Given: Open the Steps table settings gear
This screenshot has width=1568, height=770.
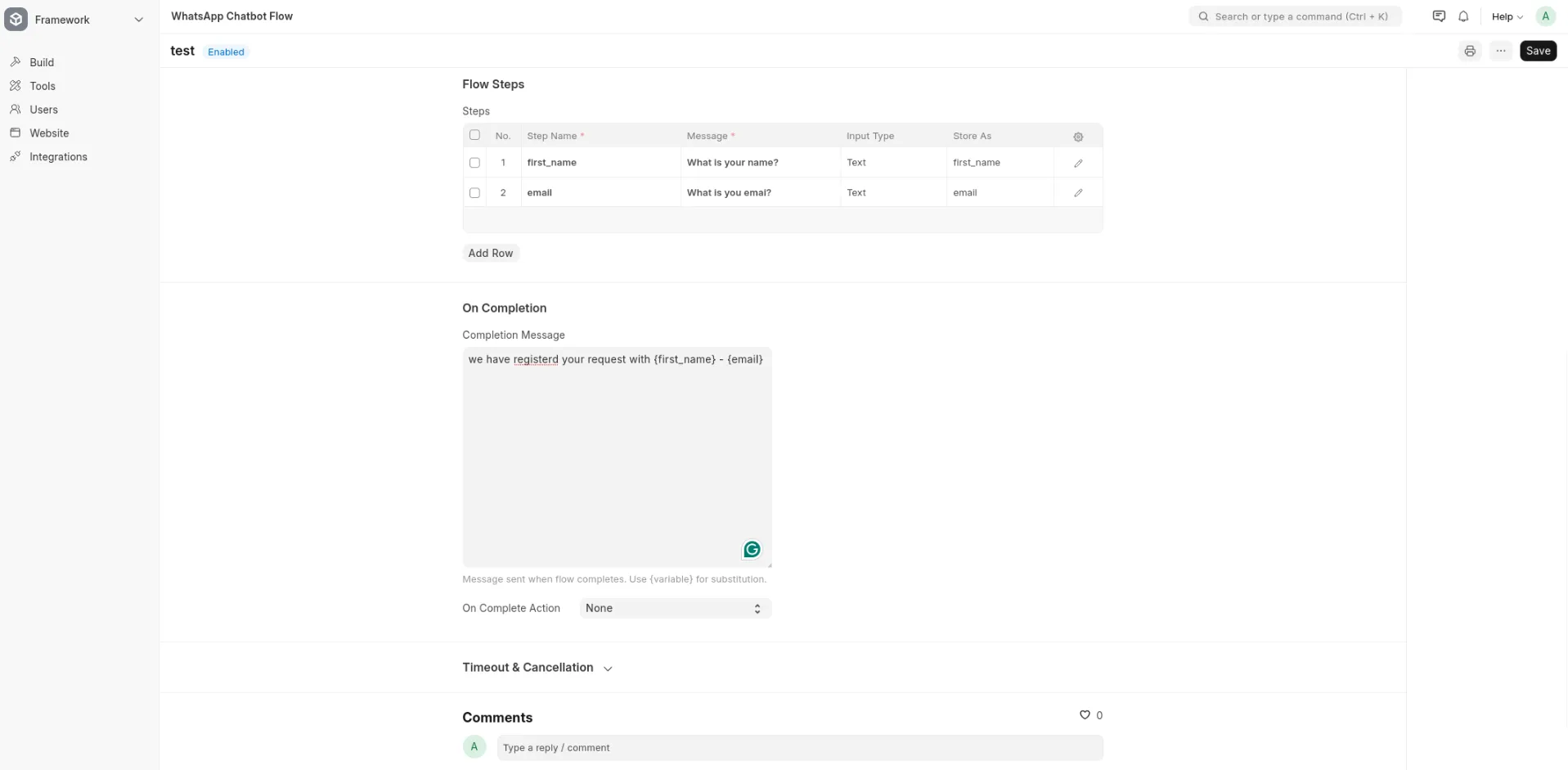Looking at the screenshot, I should click(x=1078, y=137).
